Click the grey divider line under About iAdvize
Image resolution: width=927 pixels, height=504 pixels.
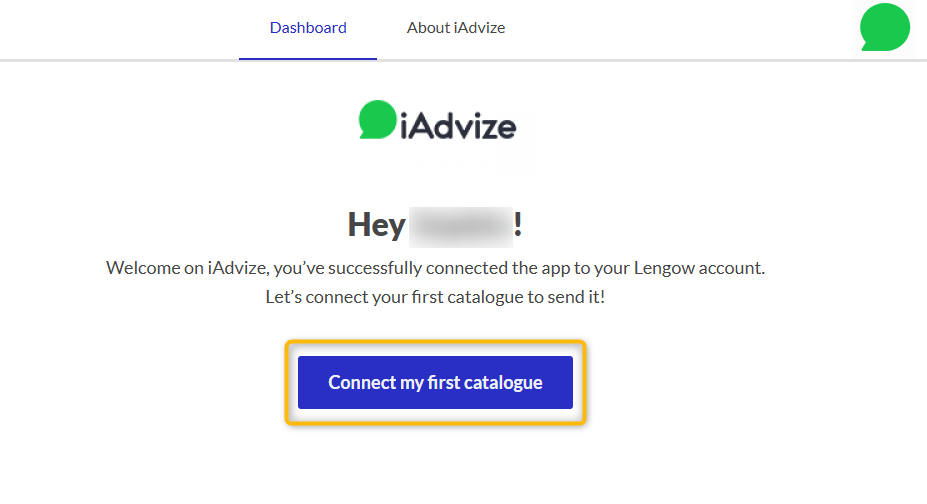(455, 60)
